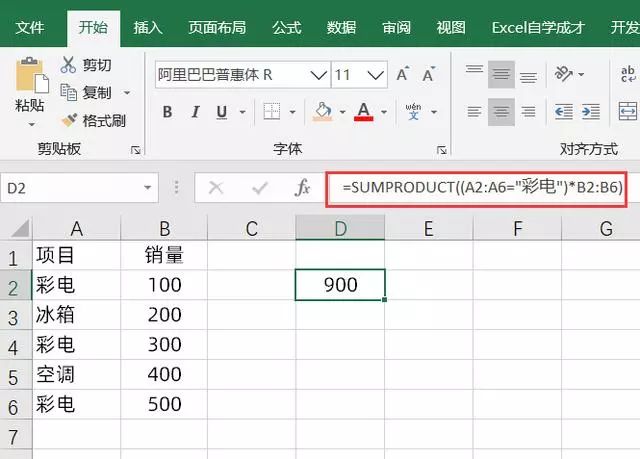Switch to 页面布局 (Page Layout) tab
This screenshot has width=640, height=459.
point(217,28)
